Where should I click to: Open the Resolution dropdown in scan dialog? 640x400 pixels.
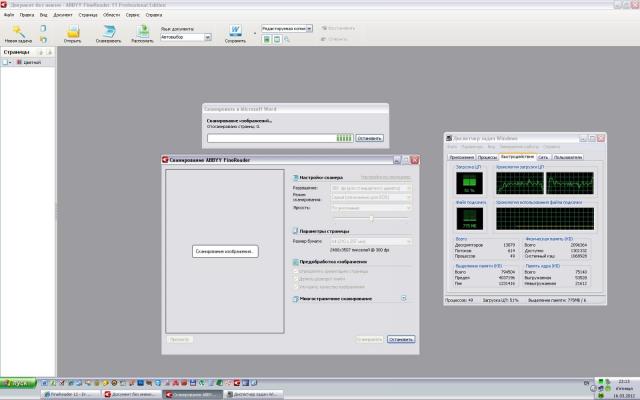371,188
